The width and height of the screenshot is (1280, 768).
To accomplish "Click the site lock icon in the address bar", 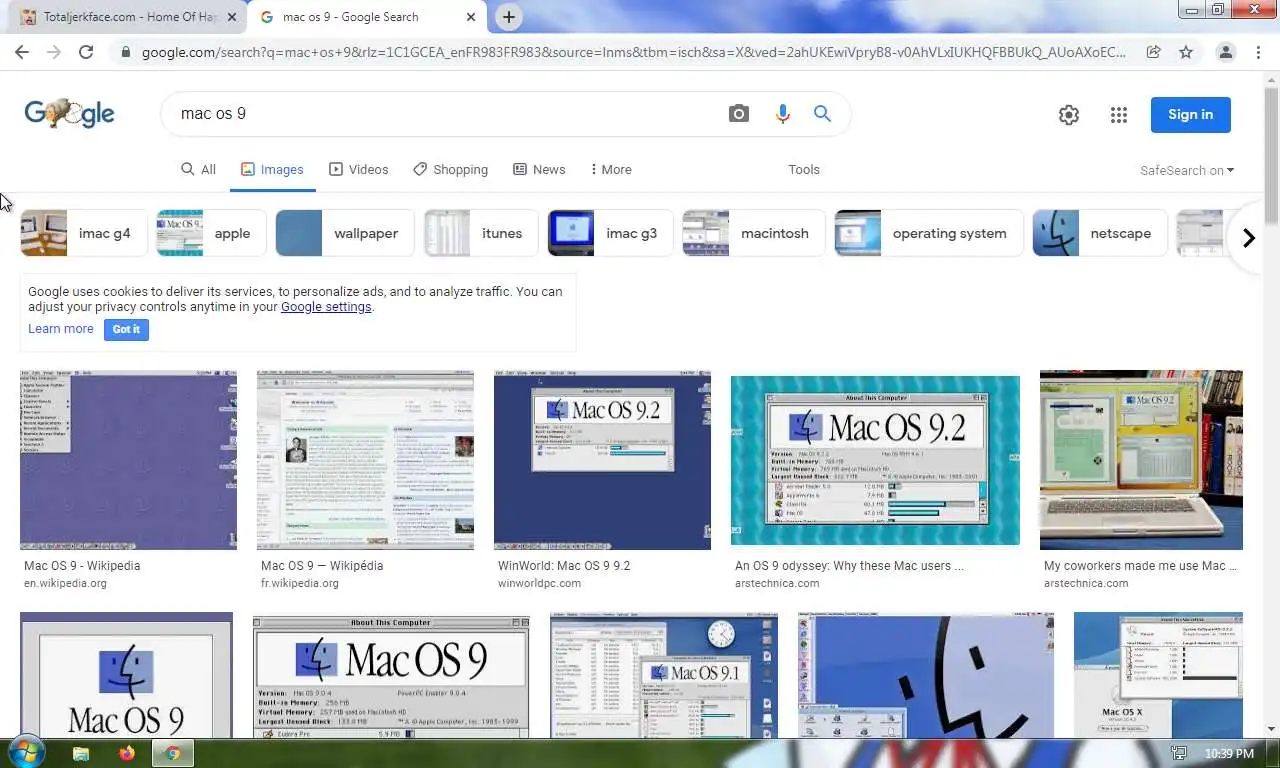I will pyautogui.click(x=124, y=52).
